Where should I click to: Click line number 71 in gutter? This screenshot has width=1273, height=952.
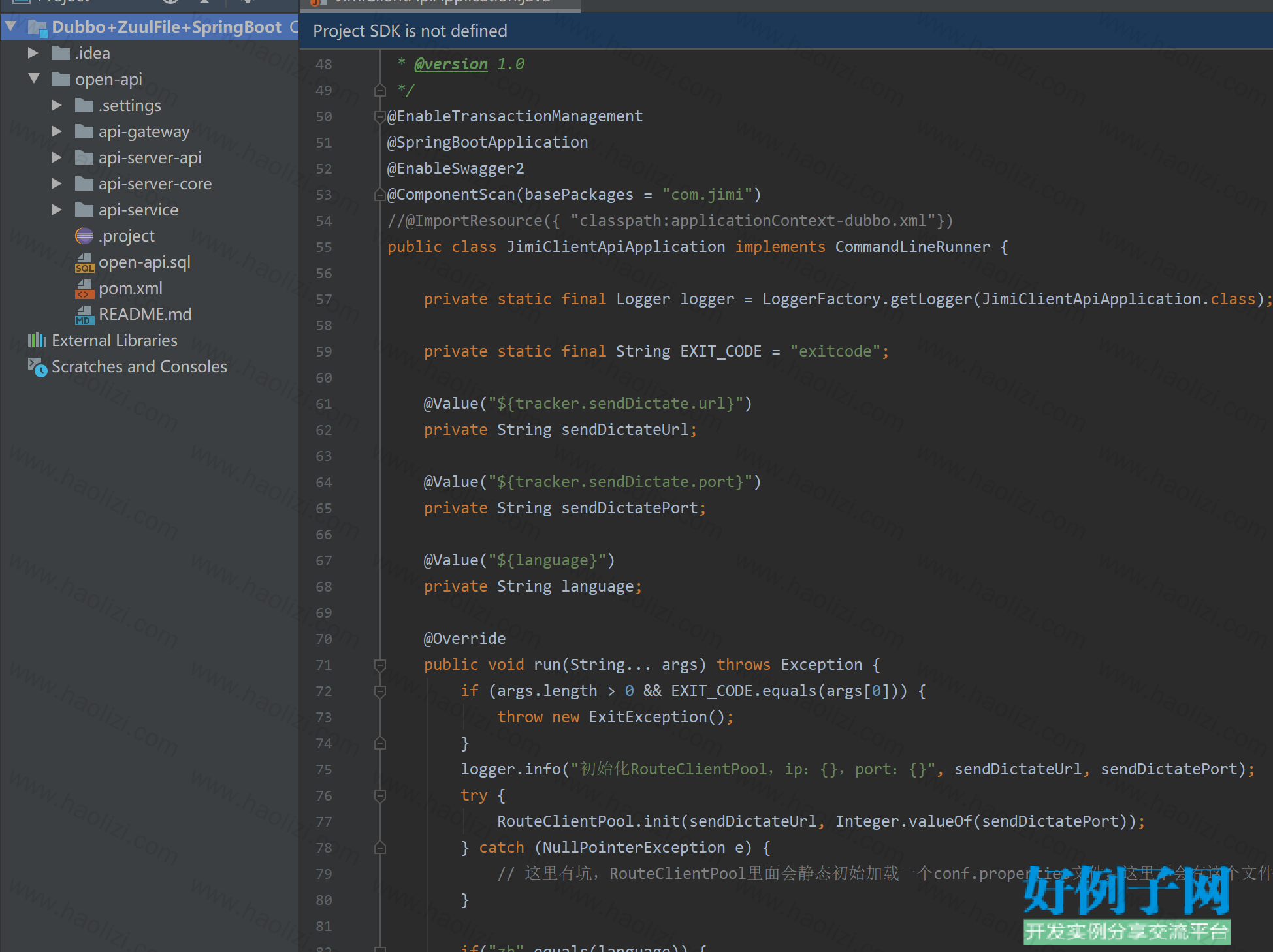(x=324, y=665)
